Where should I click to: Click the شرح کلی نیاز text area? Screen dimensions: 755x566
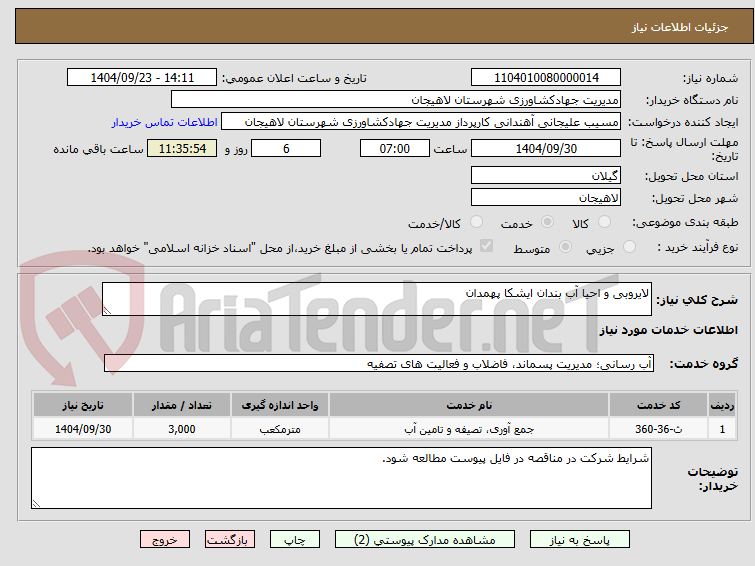point(377,299)
